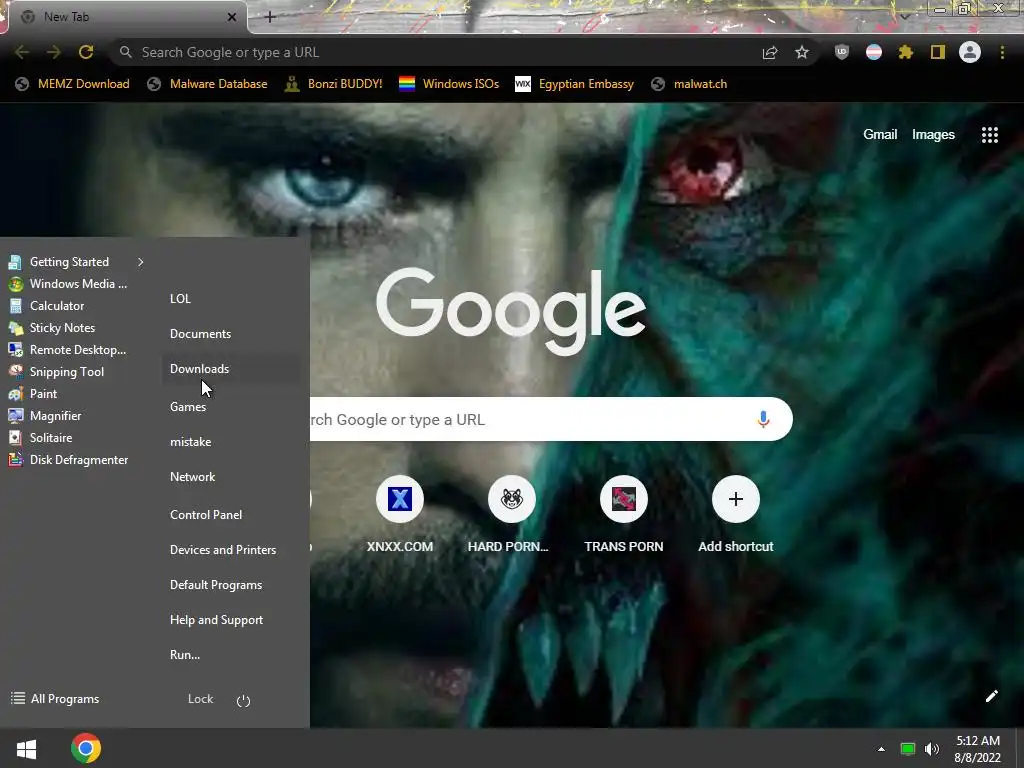Click the Google search box on page
The width and height of the screenshot is (1024, 768).
click(551, 419)
